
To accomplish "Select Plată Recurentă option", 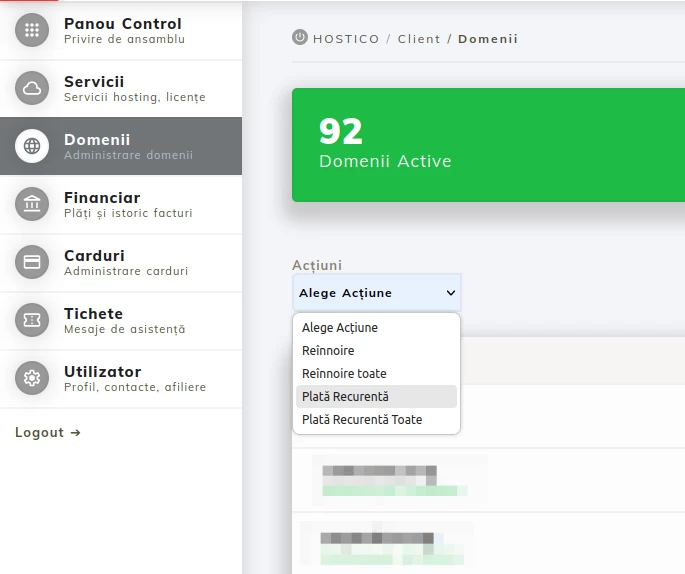I will click(x=345, y=397).
